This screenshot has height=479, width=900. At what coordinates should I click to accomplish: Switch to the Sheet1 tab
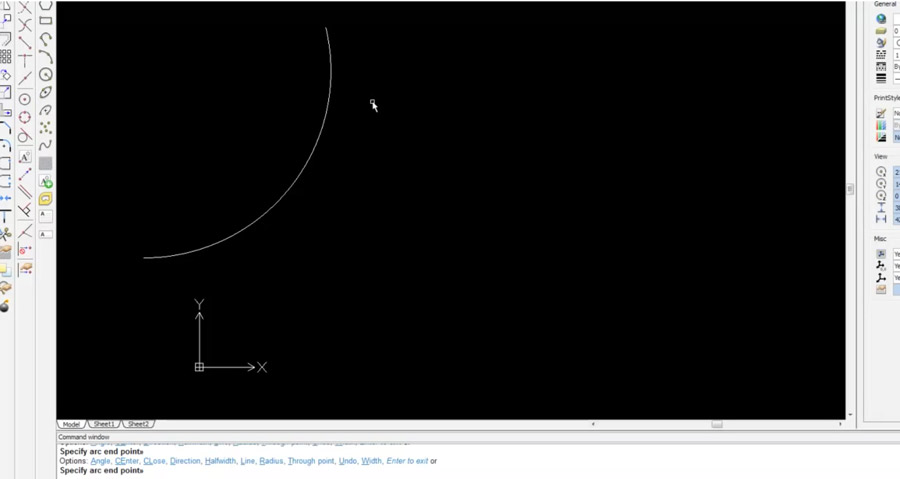(x=104, y=425)
